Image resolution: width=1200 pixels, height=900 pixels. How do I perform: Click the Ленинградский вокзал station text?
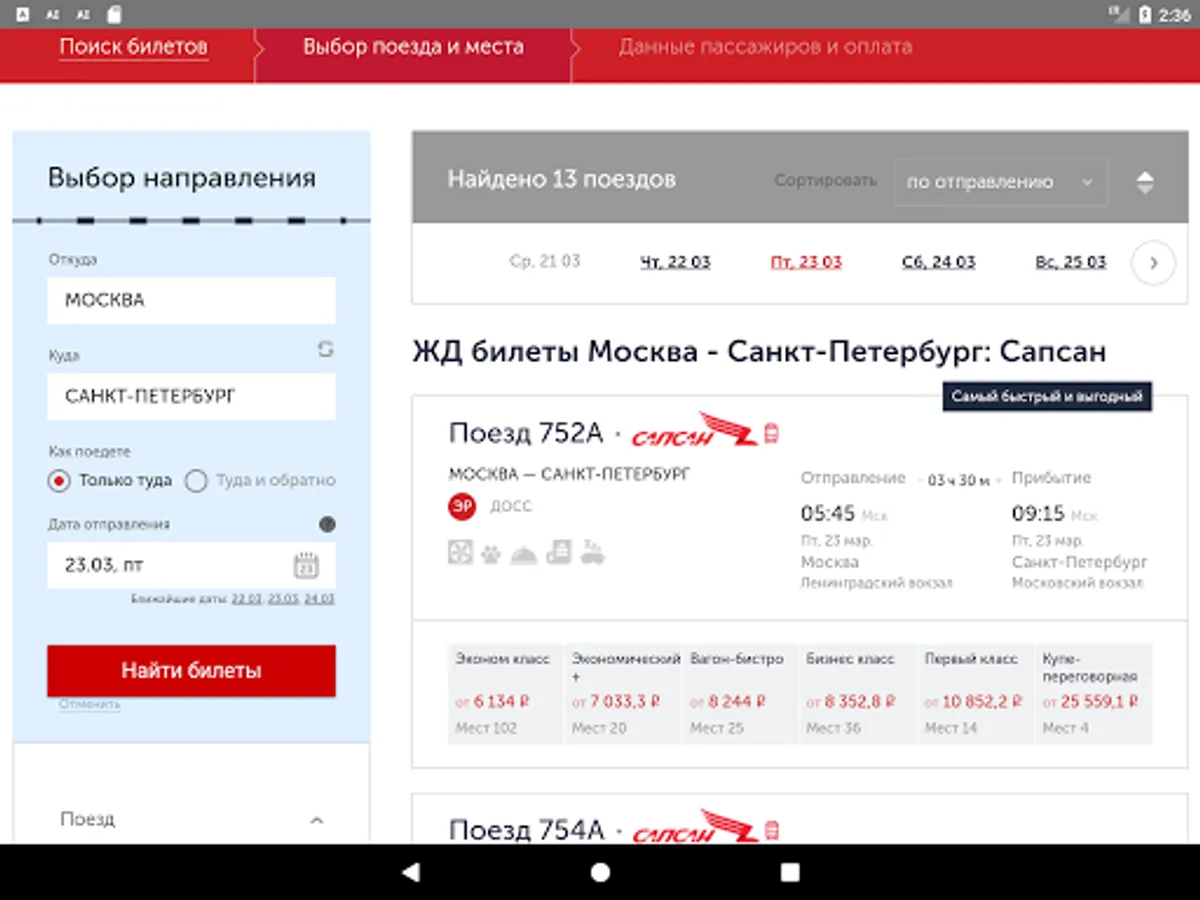point(877,583)
